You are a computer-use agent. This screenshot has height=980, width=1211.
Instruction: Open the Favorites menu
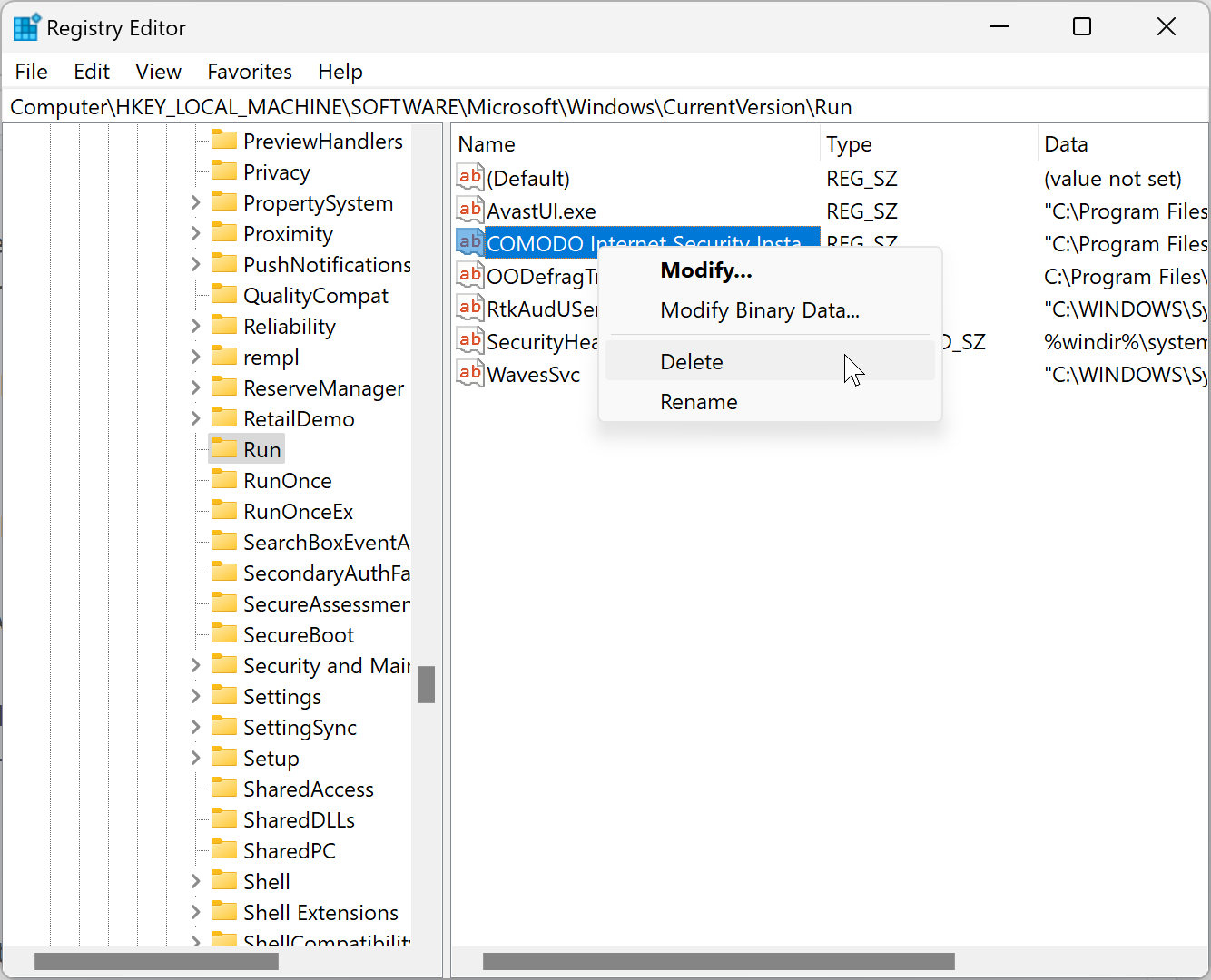pyautogui.click(x=250, y=72)
